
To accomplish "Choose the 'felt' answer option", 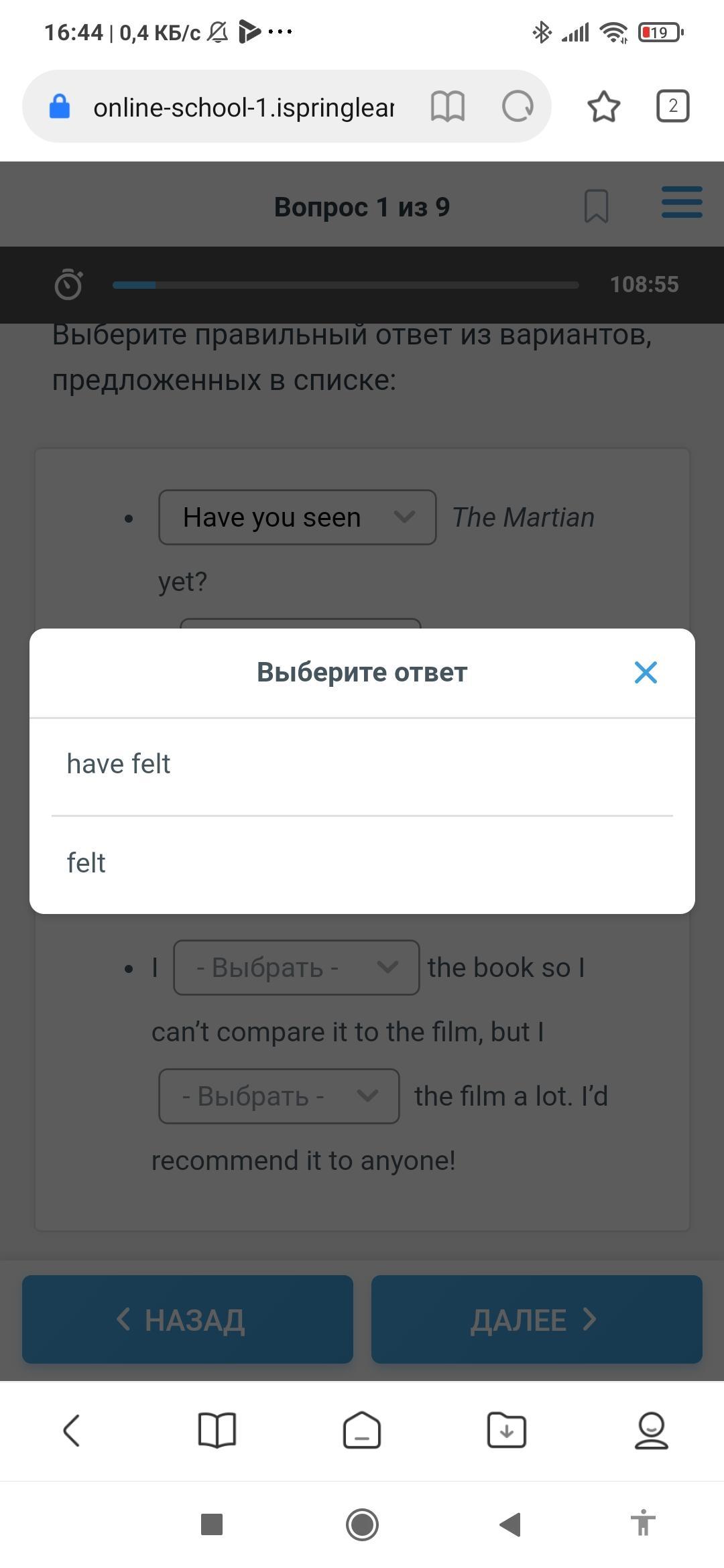I will tap(362, 863).
